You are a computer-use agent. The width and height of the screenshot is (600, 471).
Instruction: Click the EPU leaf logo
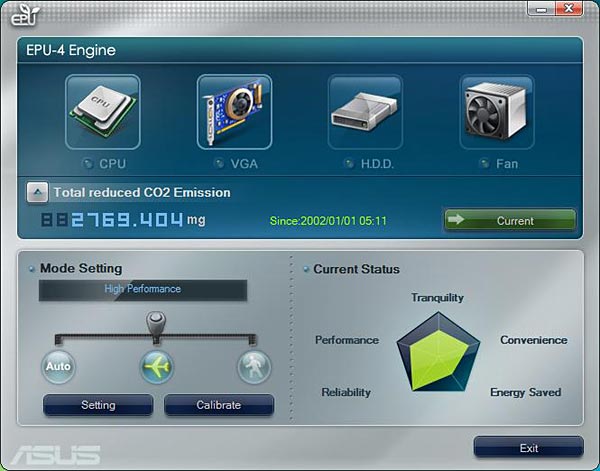click(25, 15)
